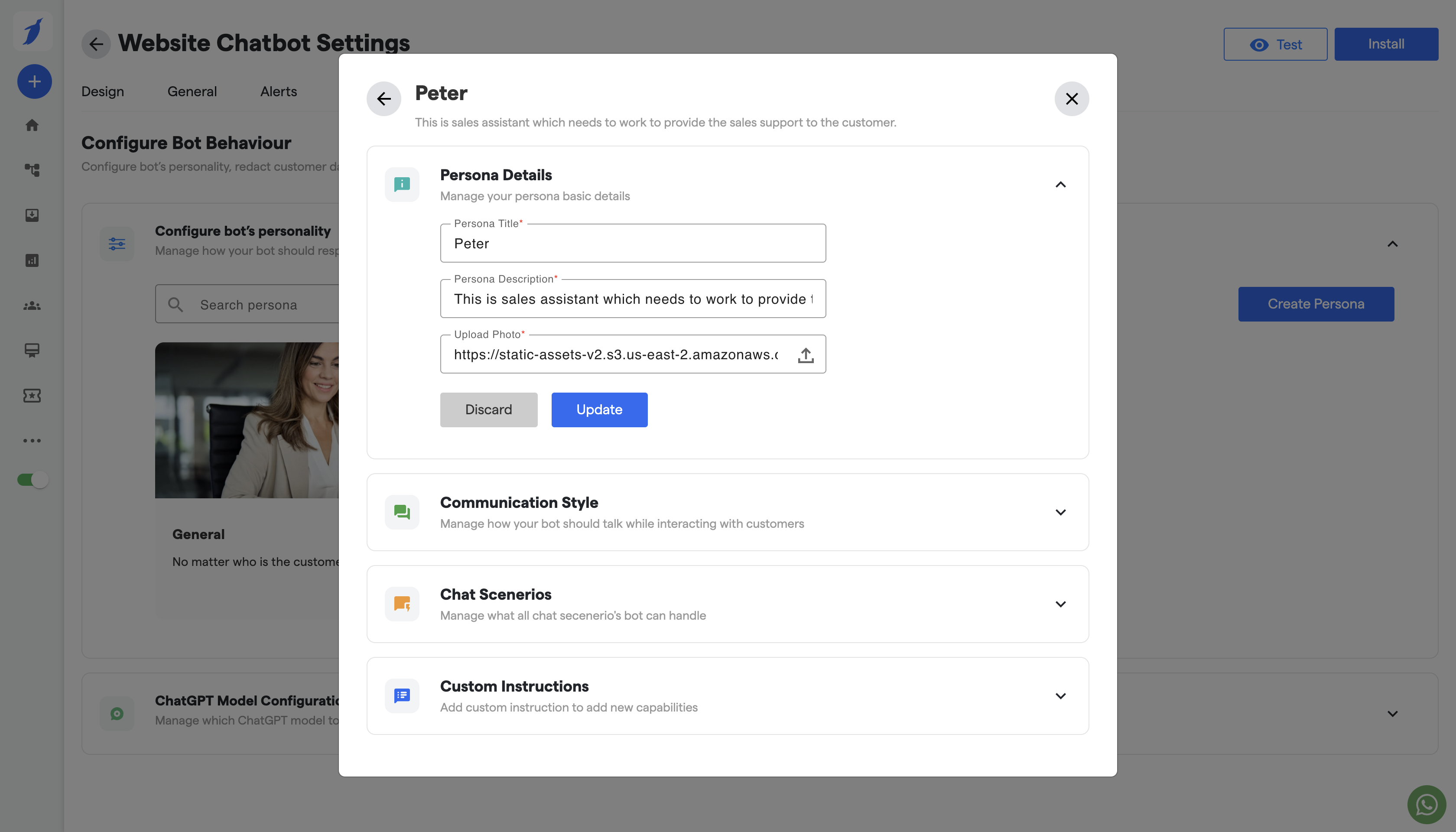Viewport: 1456px width, 832px height.
Task: Click the Persona Description field
Action: pos(633,299)
